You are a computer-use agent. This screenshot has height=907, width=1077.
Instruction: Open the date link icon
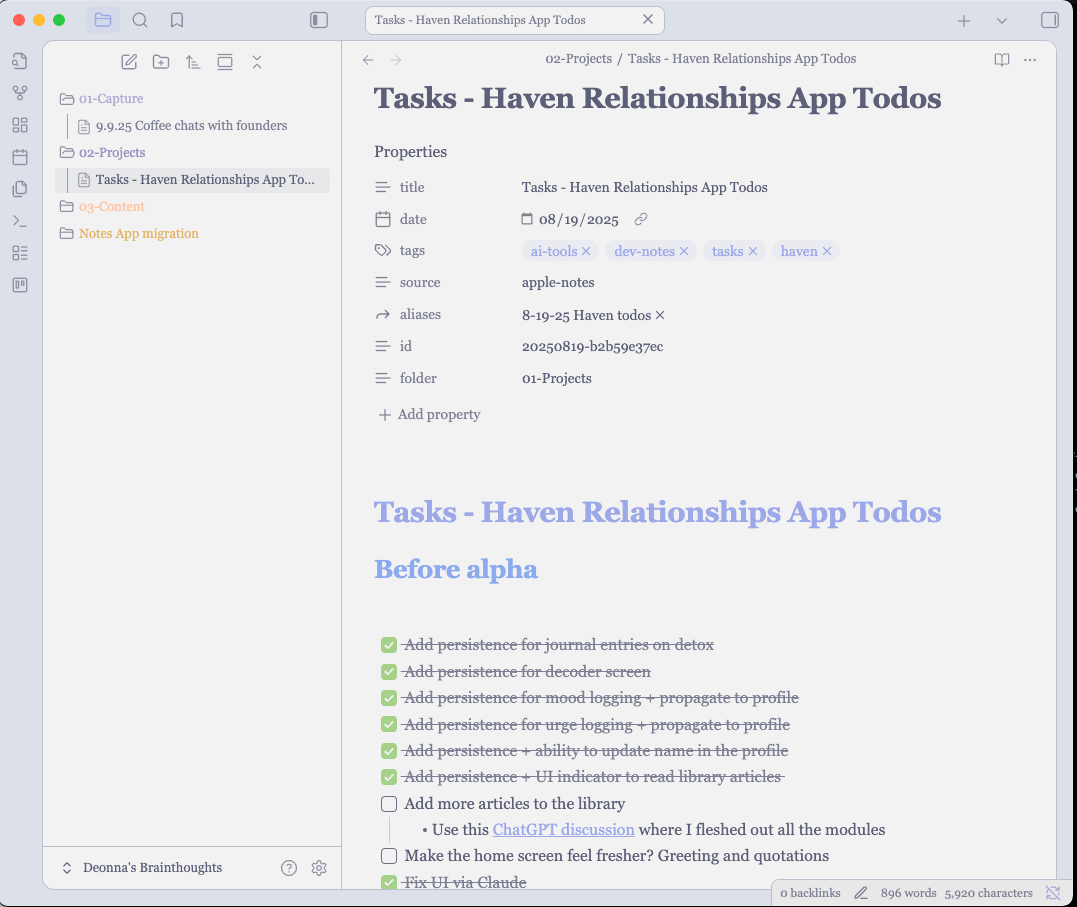(x=641, y=219)
